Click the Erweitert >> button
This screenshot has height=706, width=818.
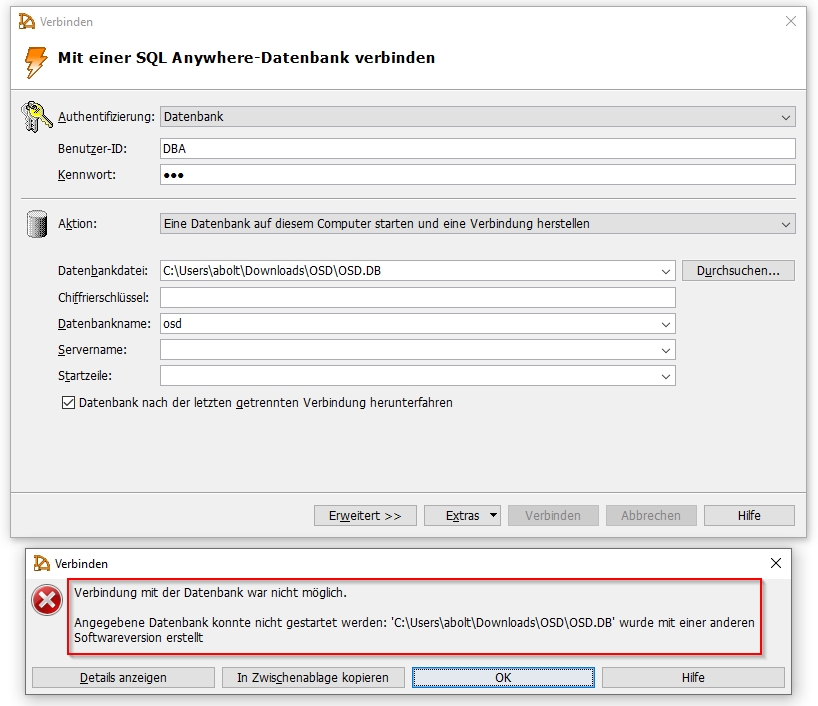click(365, 516)
